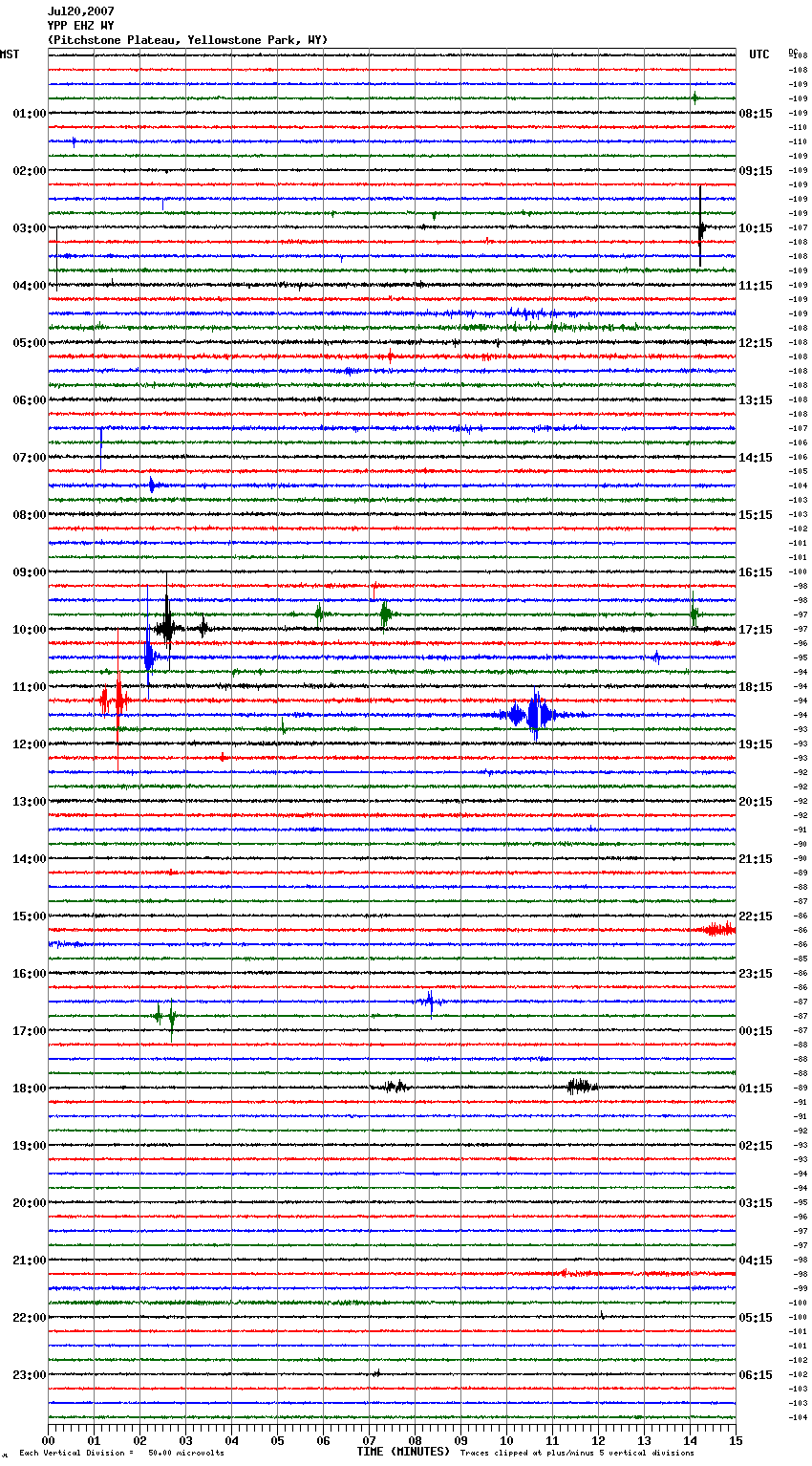Click the 01:15 UTC time label
Viewport: 812px width, 1466px height.
756,1089
